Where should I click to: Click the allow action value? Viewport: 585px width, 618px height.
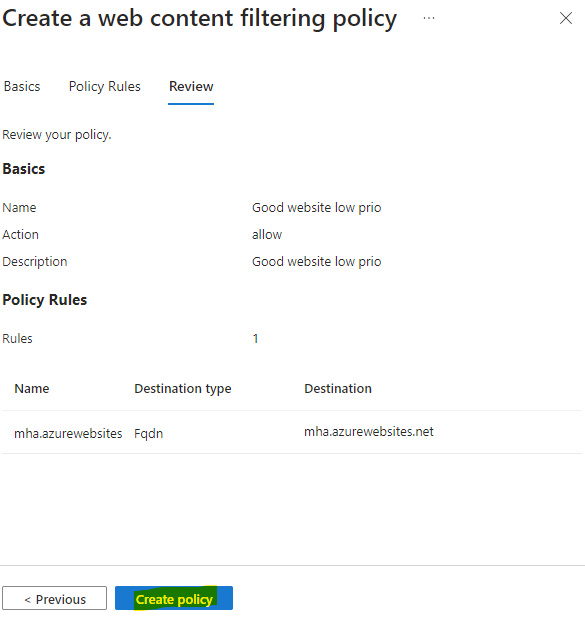click(x=267, y=235)
